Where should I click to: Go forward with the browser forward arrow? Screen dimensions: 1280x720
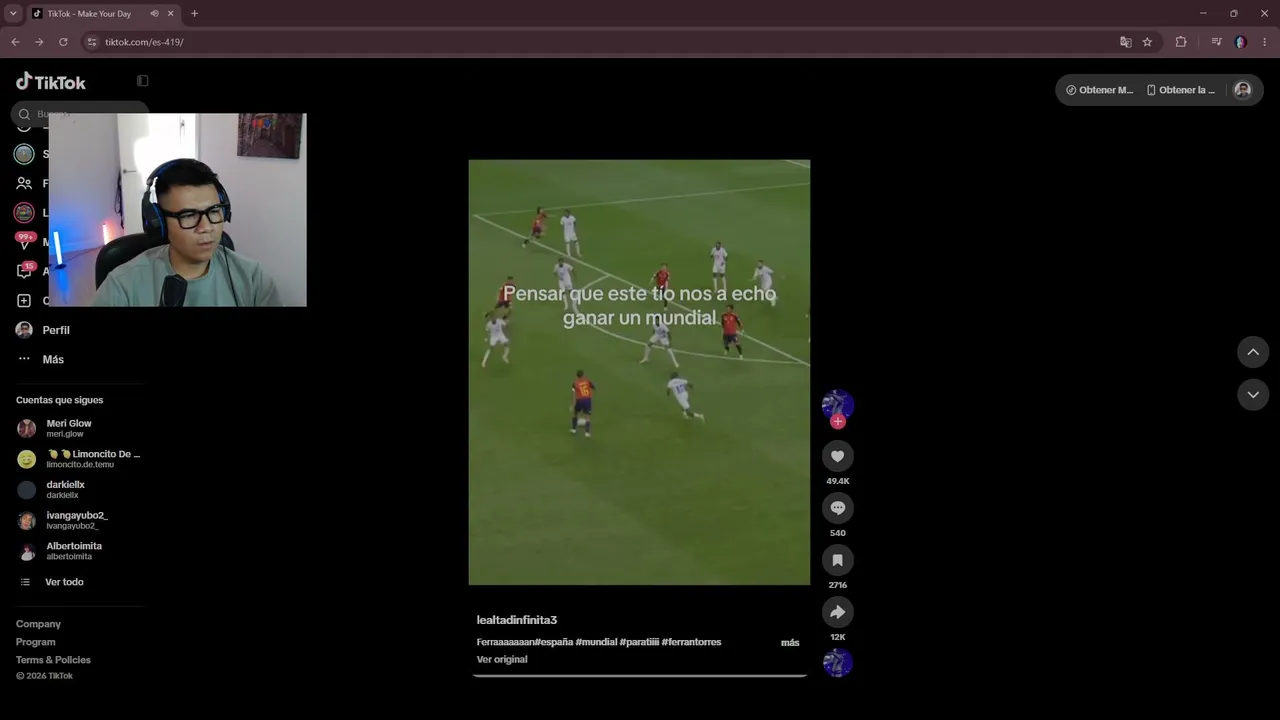tap(39, 42)
